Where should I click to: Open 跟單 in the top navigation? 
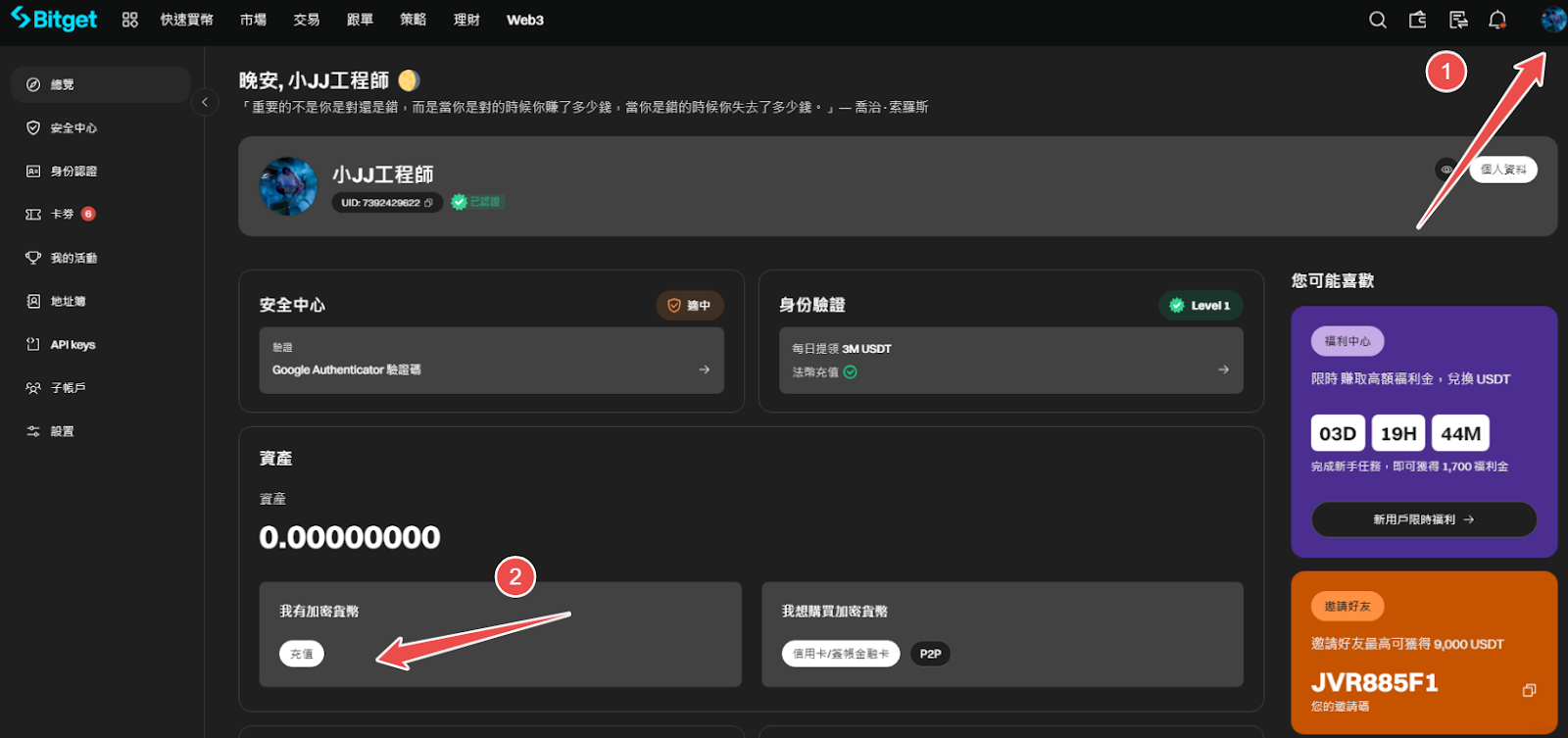click(x=360, y=20)
